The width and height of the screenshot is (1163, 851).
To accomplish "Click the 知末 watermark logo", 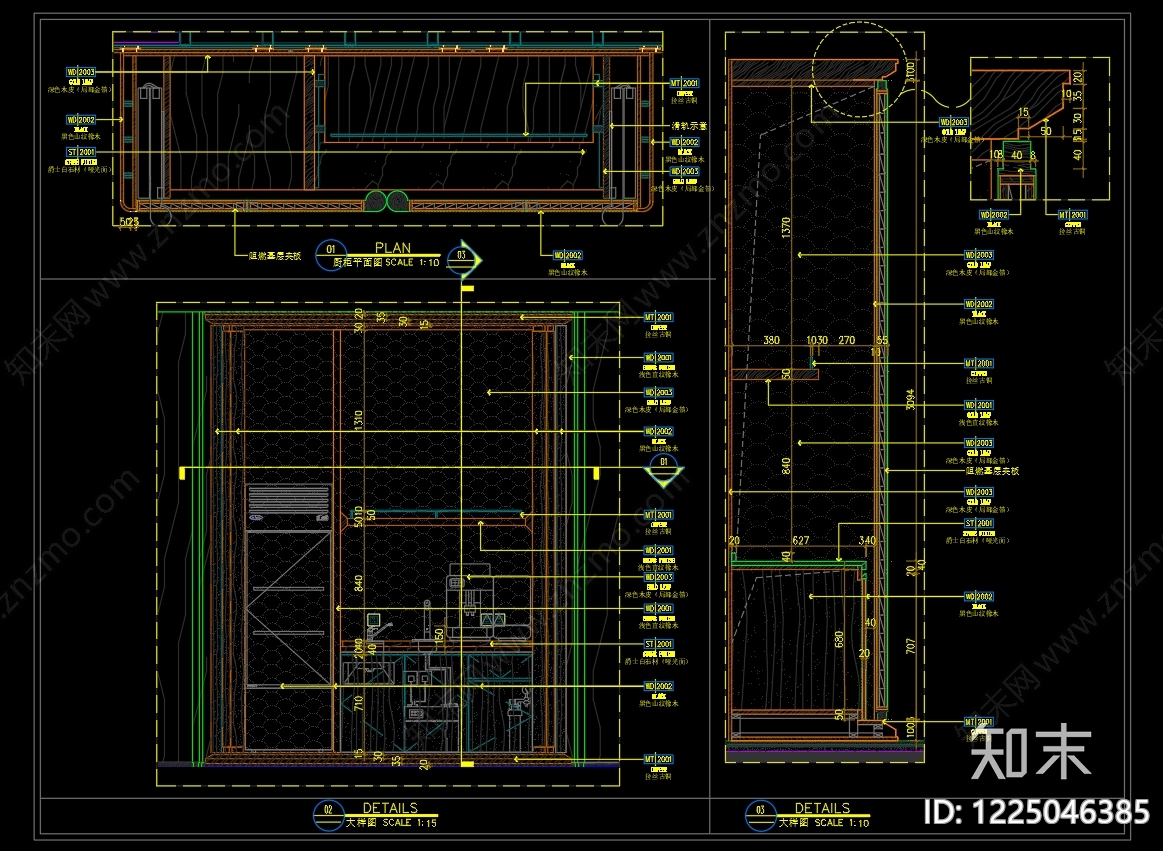I will pos(1031,752).
